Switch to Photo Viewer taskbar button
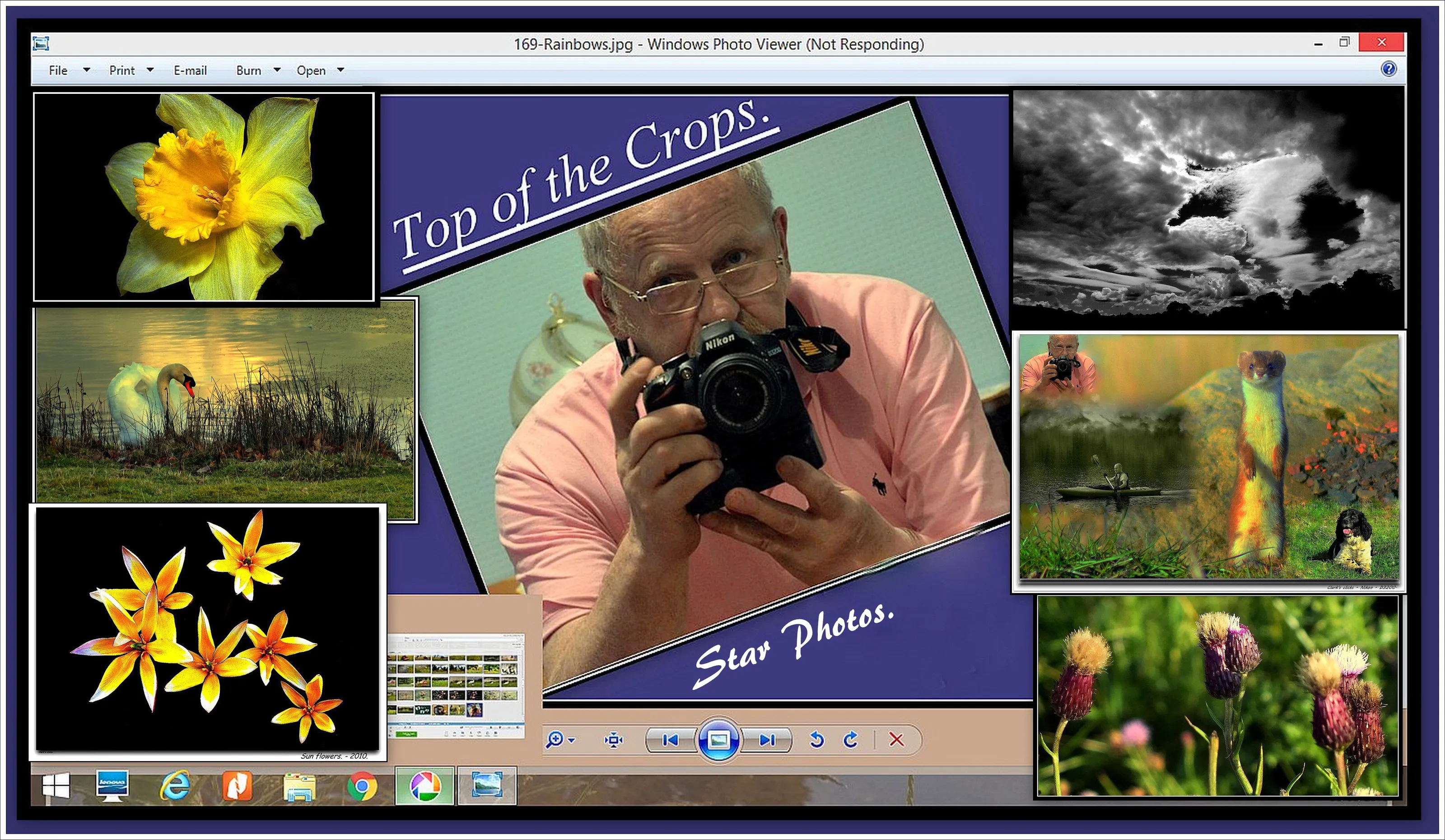The image size is (1445, 840). [487, 785]
